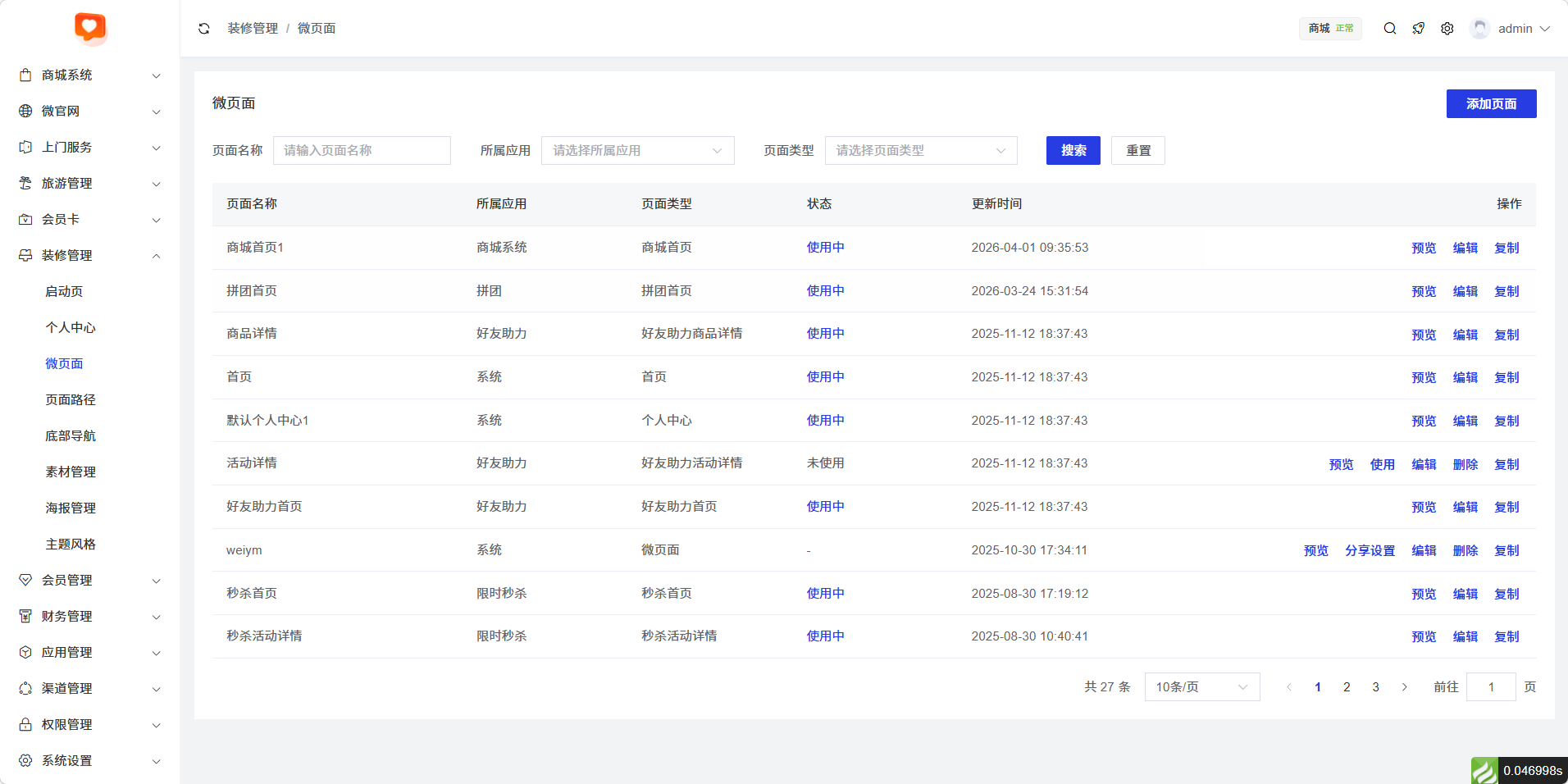Open the 页面类型 dropdown filter
Image resolution: width=1568 pixels, height=784 pixels.
920,151
